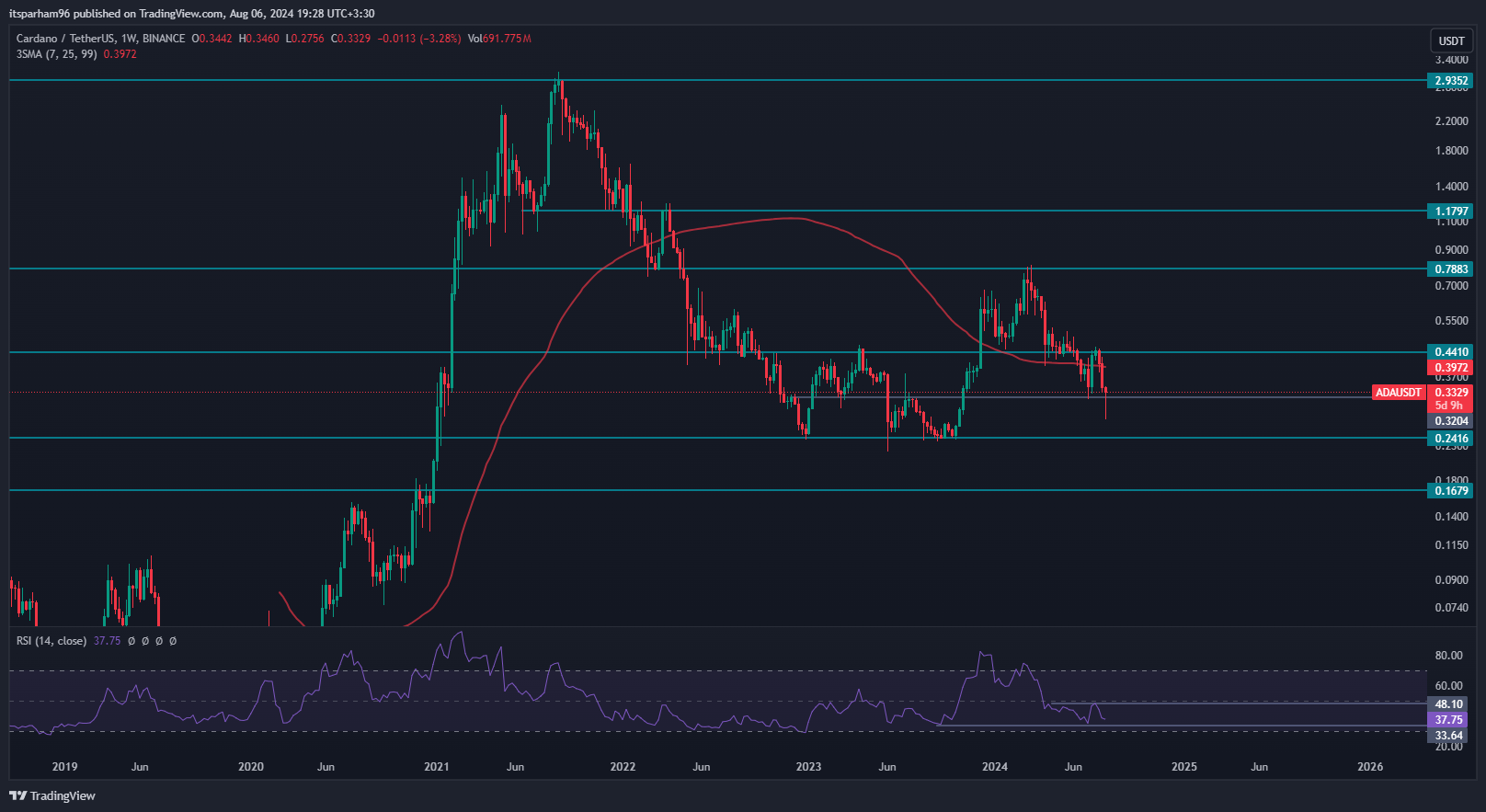Viewport: 1486px width, 812px height.
Task: Click the red 0.3329 last price axis label
Action: (1451, 393)
